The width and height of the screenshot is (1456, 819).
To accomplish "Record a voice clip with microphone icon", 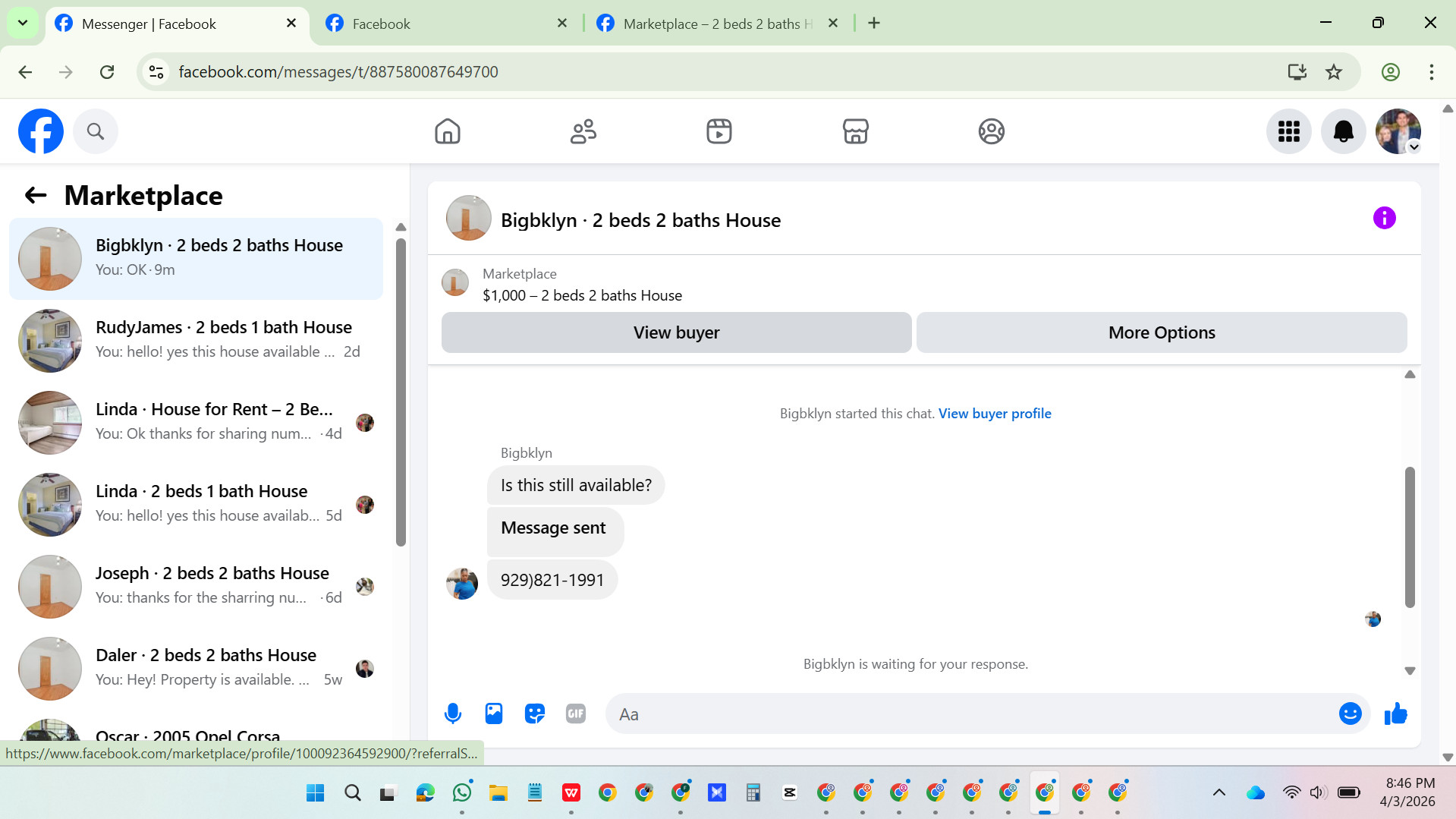I will pyautogui.click(x=453, y=713).
